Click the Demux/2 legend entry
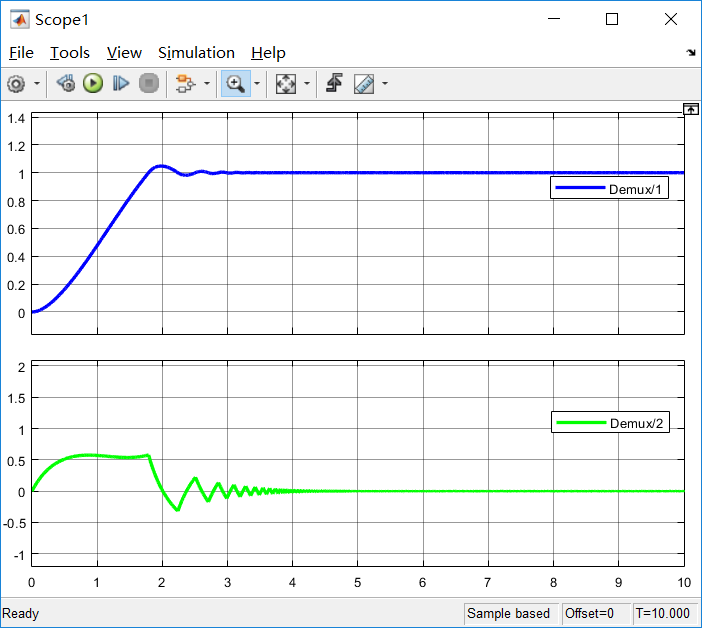702x628 pixels. click(610, 422)
